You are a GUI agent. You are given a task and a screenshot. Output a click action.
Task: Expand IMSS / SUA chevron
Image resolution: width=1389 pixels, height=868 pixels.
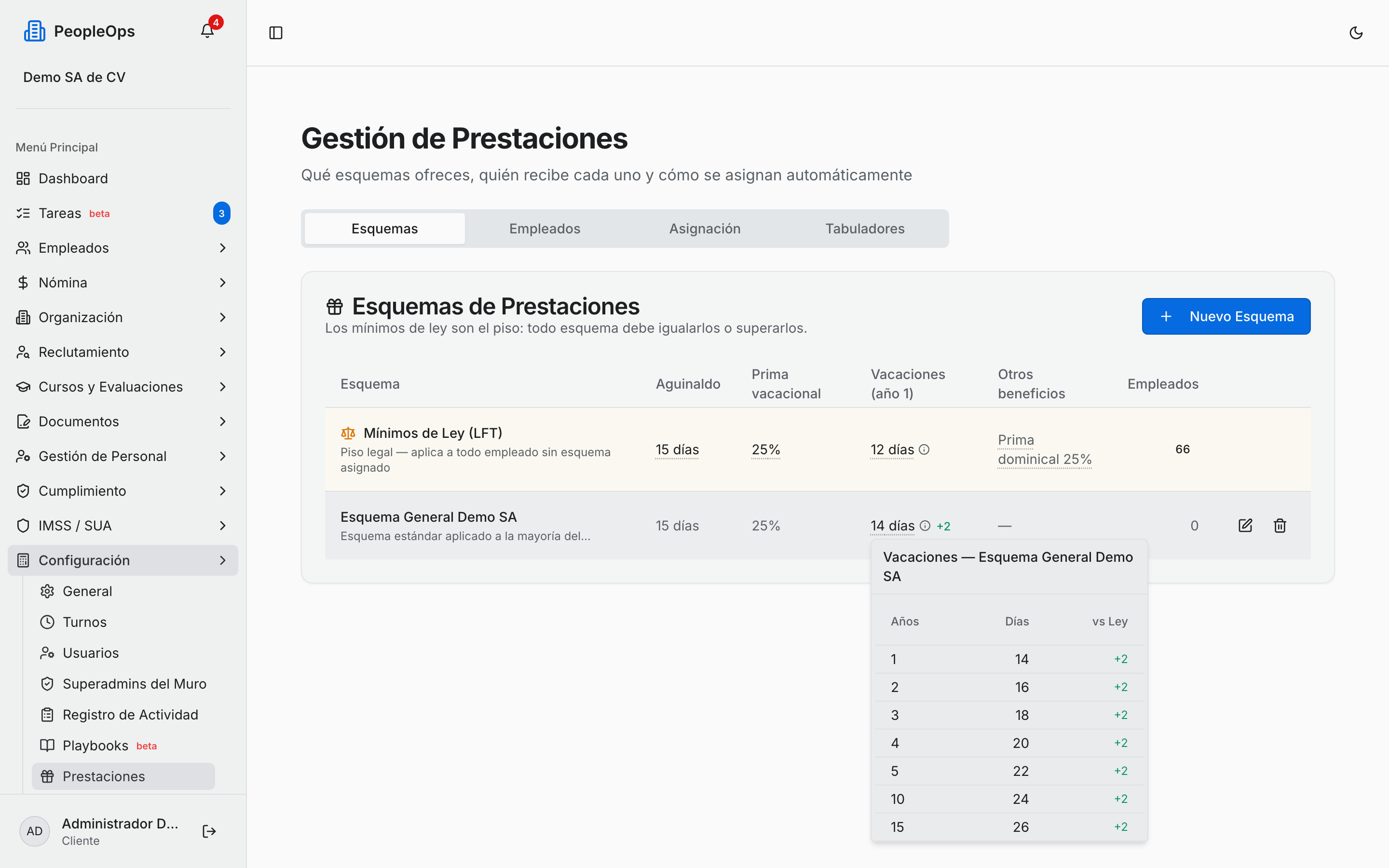[x=223, y=526]
